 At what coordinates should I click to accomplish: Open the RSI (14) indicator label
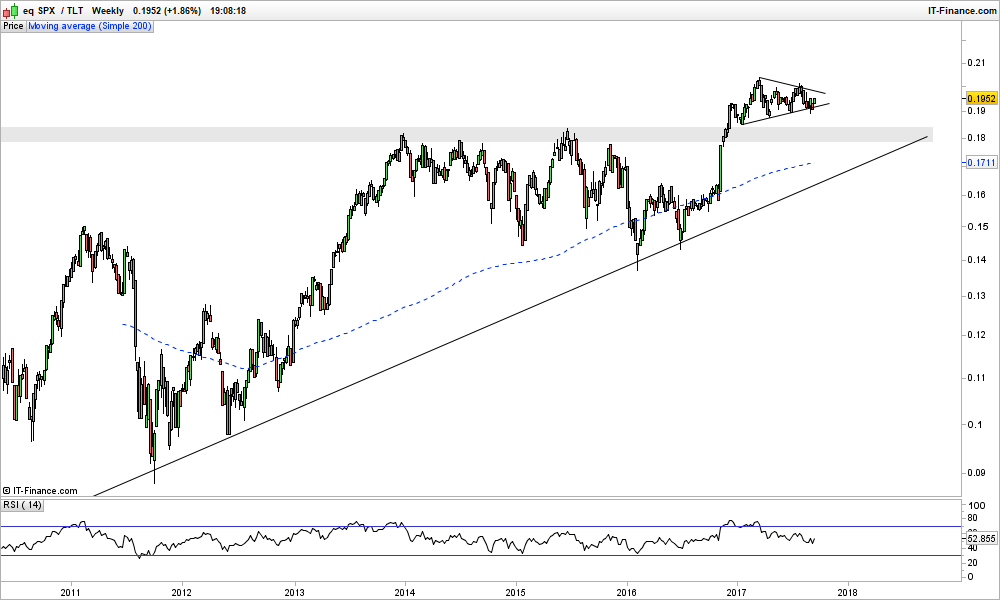pos(22,505)
